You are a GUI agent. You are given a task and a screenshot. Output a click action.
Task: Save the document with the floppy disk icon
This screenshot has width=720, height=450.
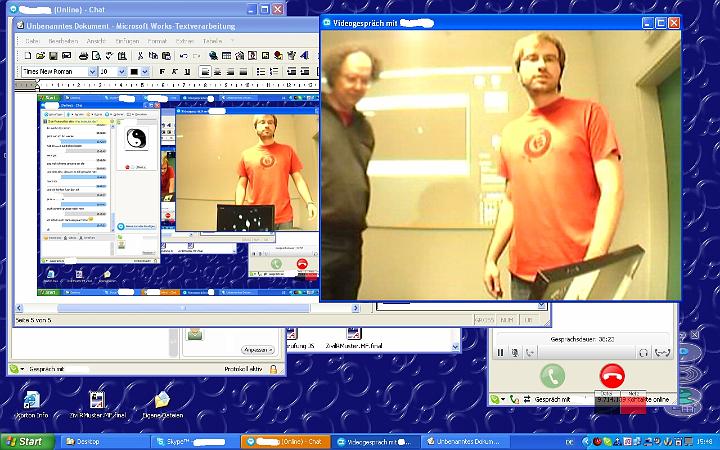pos(53,56)
